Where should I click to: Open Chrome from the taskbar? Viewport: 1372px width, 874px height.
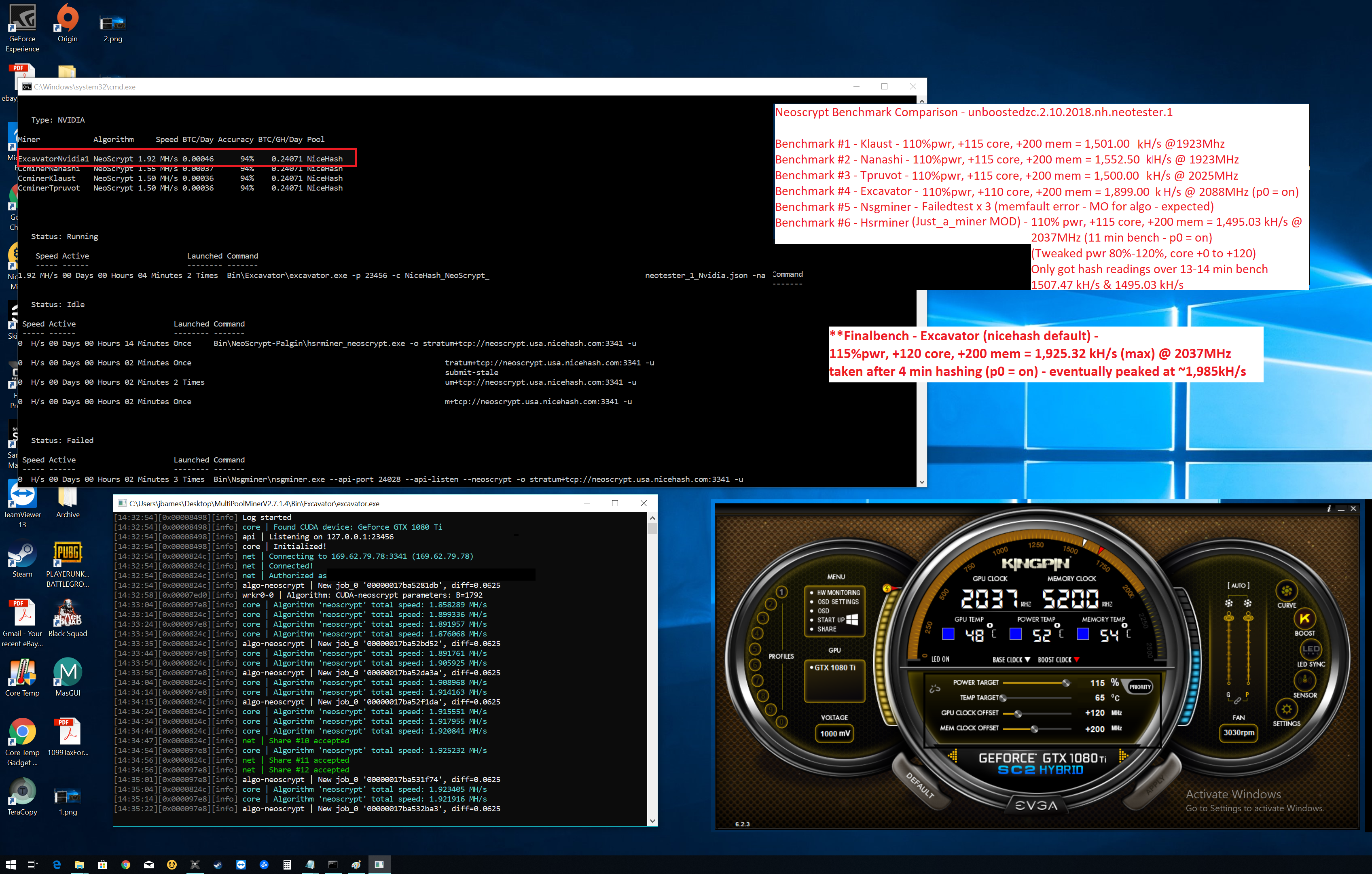125,864
